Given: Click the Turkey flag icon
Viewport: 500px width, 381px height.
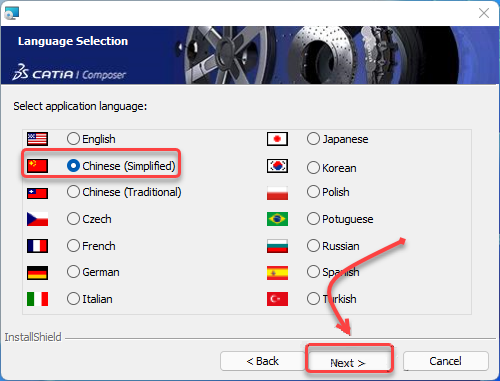Looking at the screenshot, I should [277, 299].
